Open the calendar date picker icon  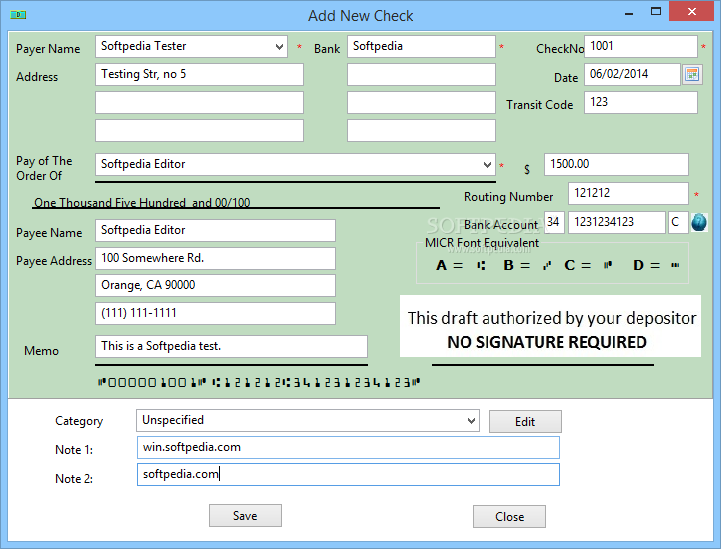(x=692, y=74)
